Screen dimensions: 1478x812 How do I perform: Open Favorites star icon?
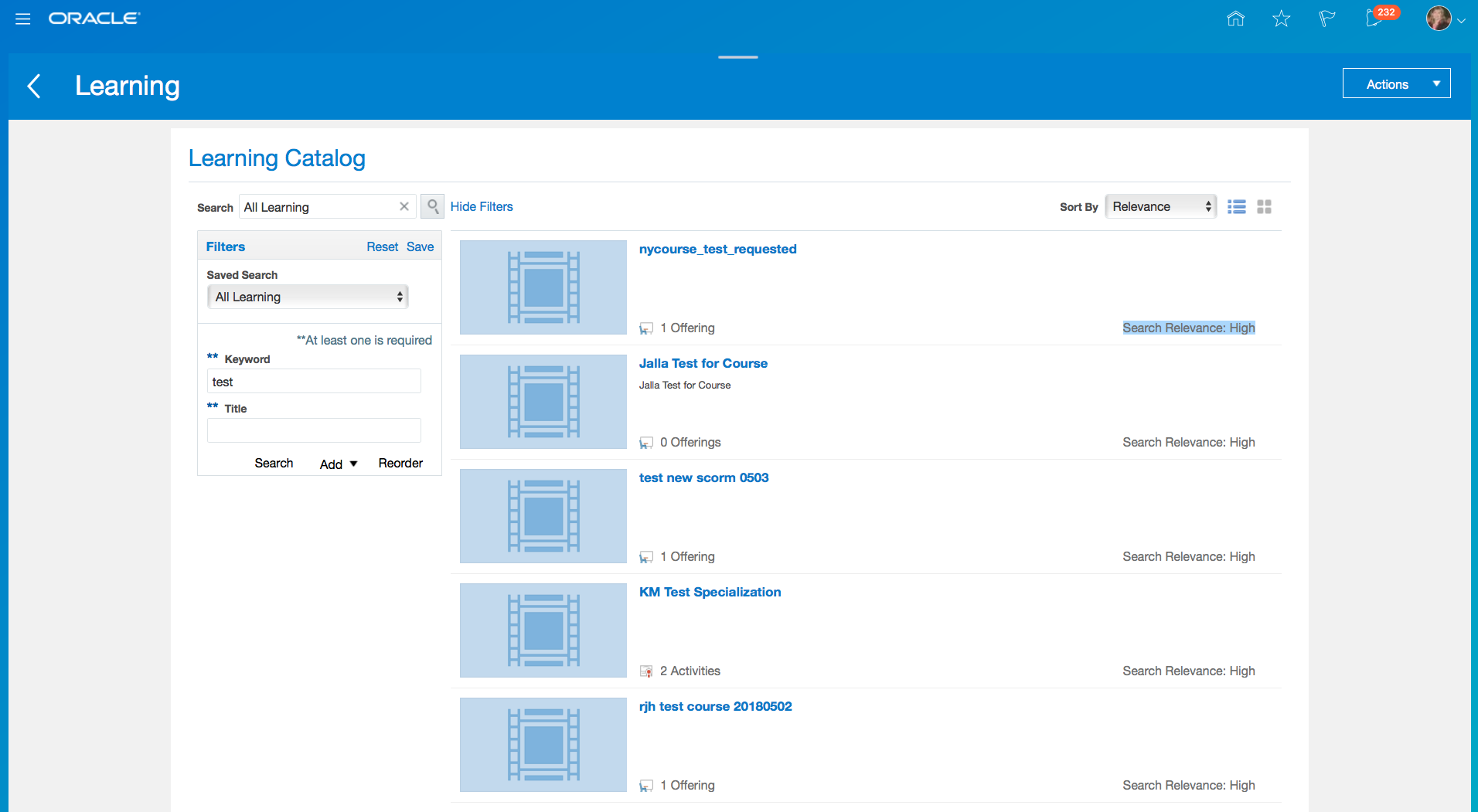click(x=1282, y=19)
